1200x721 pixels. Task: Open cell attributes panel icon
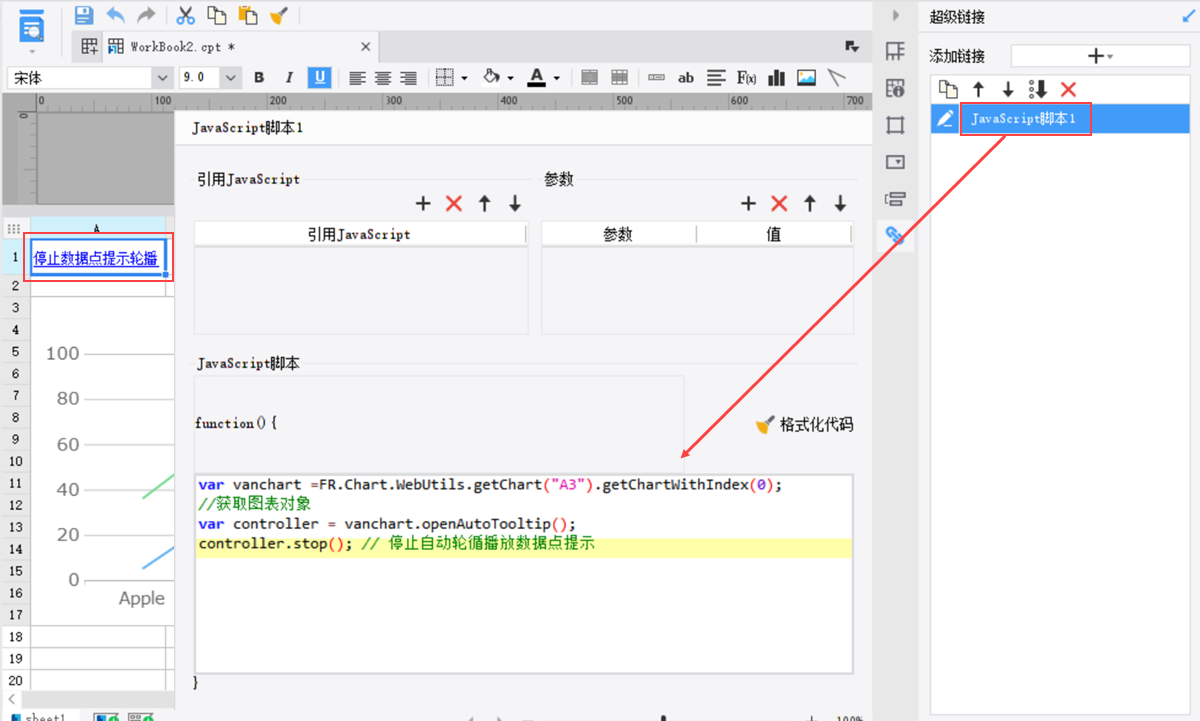[x=895, y=51]
